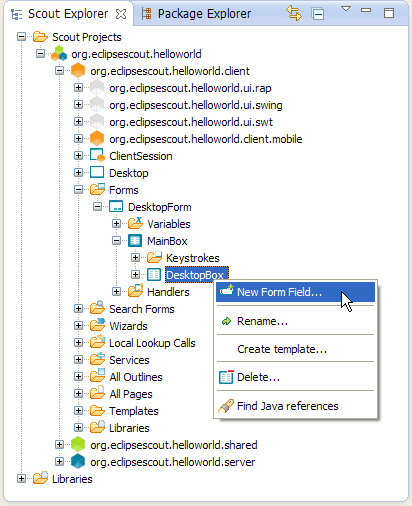
Task: Switch to the Package Explorer tab
Action: (x=196, y=14)
